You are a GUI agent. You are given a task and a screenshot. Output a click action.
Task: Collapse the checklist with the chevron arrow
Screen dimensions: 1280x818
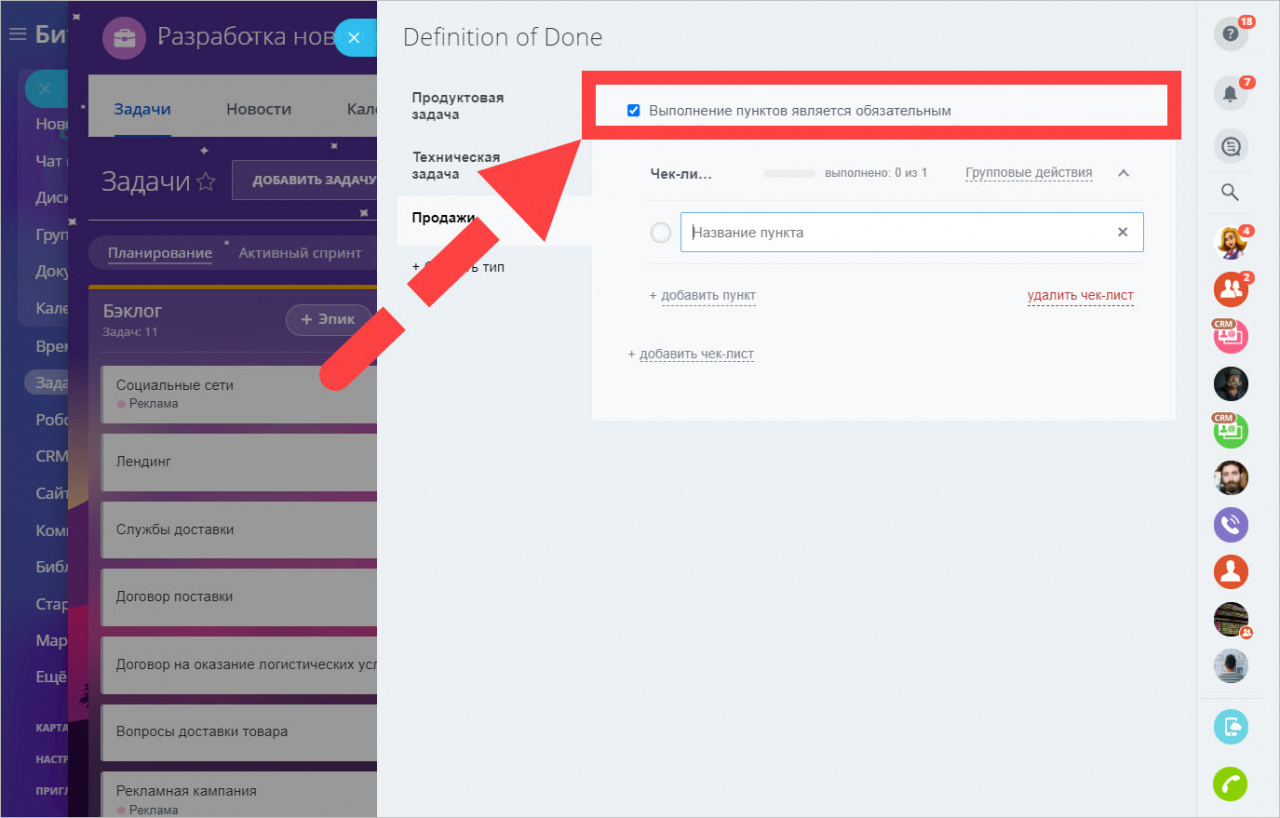tap(1123, 173)
